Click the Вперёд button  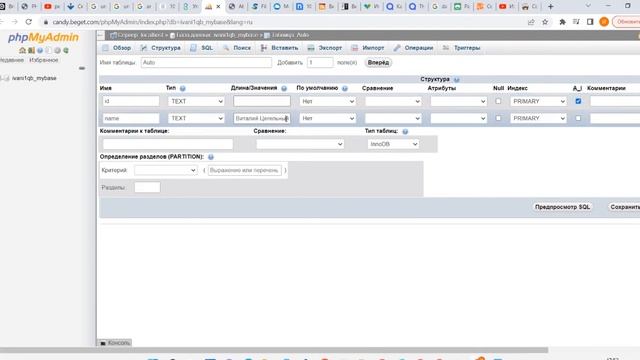click(x=378, y=63)
